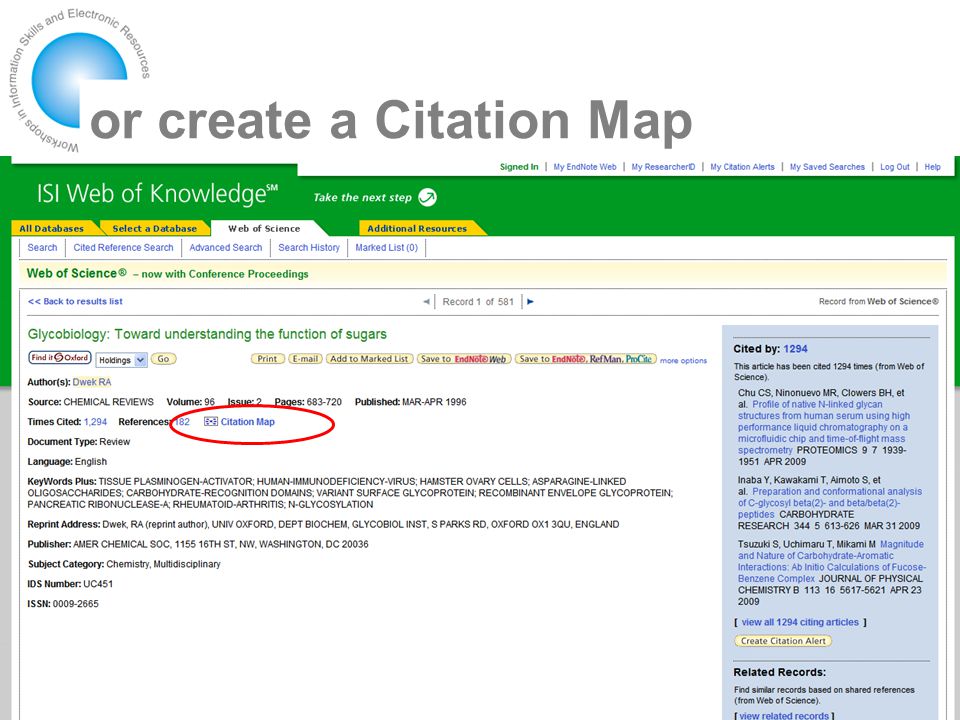Click Create Citation Alert button
Image resolution: width=960 pixels, height=720 pixels.
pos(783,641)
